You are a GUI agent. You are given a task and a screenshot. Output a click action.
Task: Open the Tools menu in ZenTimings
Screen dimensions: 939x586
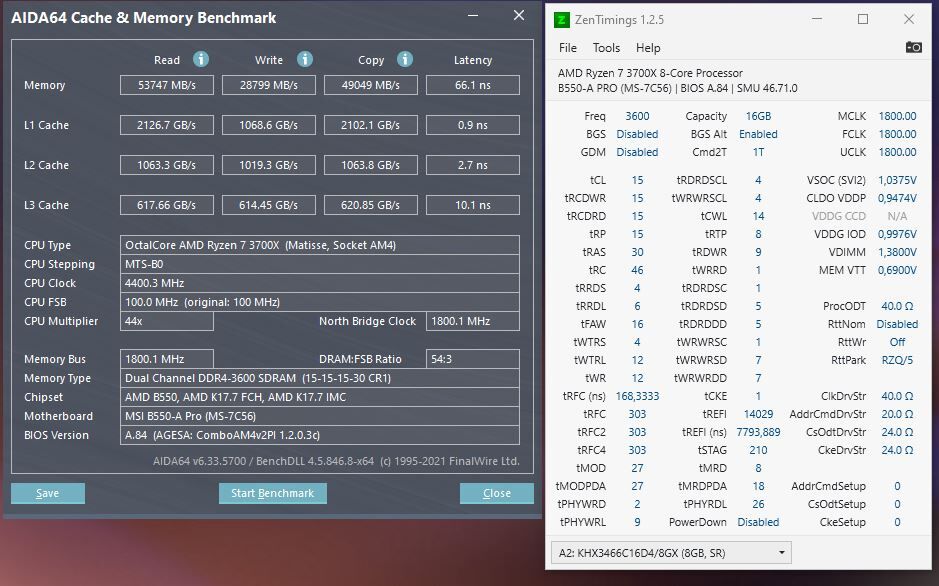click(606, 48)
